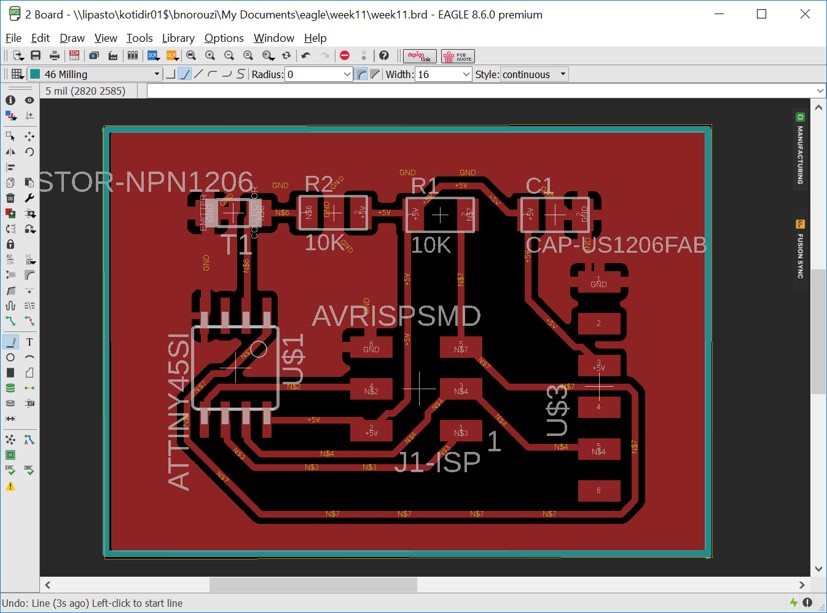Select the Route airwire tool

(x=10, y=321)
